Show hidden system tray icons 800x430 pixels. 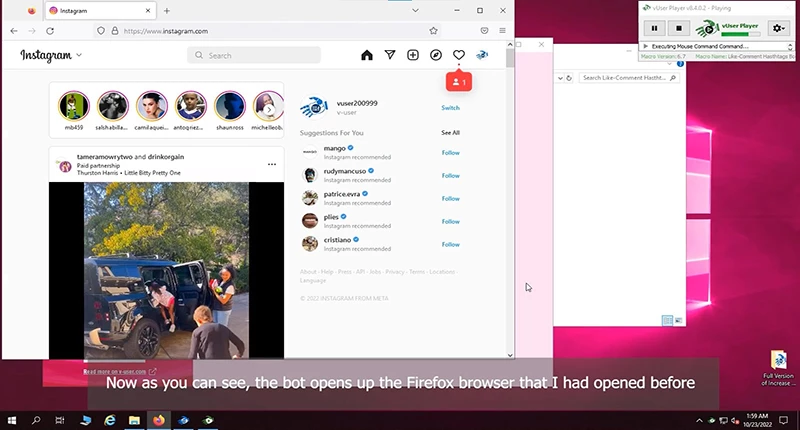(x=699, y=420)
